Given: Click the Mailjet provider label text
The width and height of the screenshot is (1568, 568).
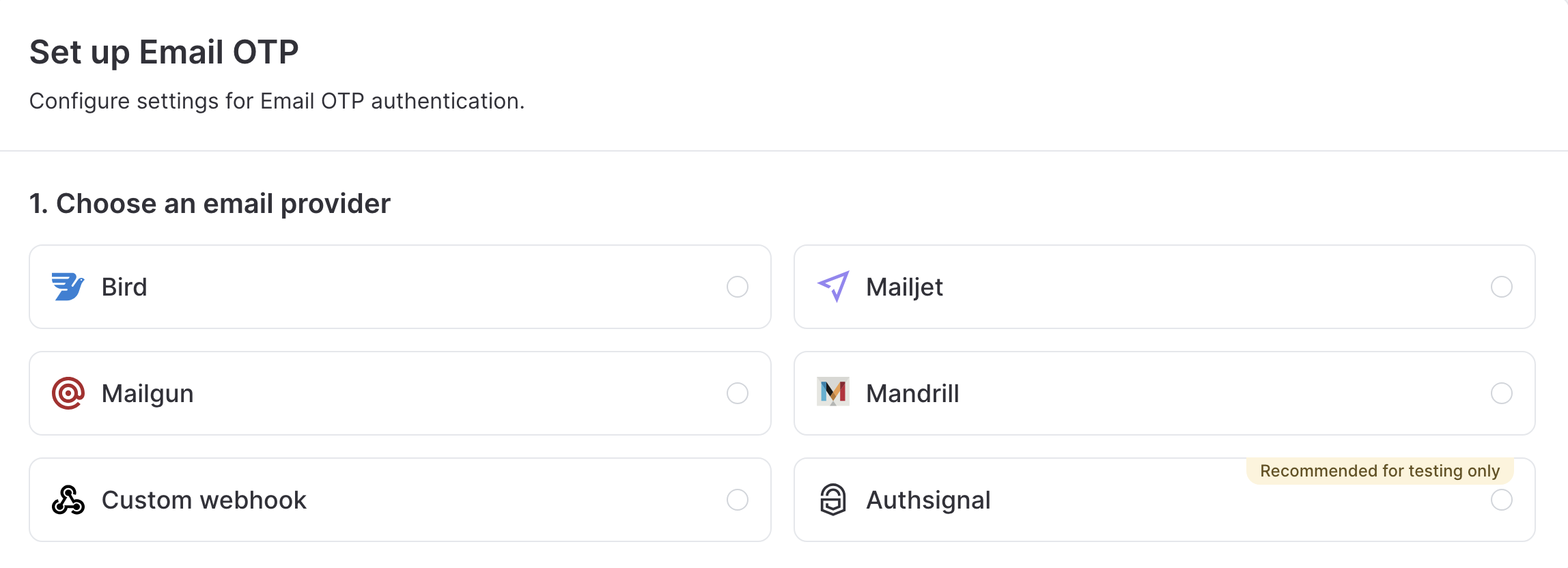Looking at the screenshot, I should coord(904,287).
